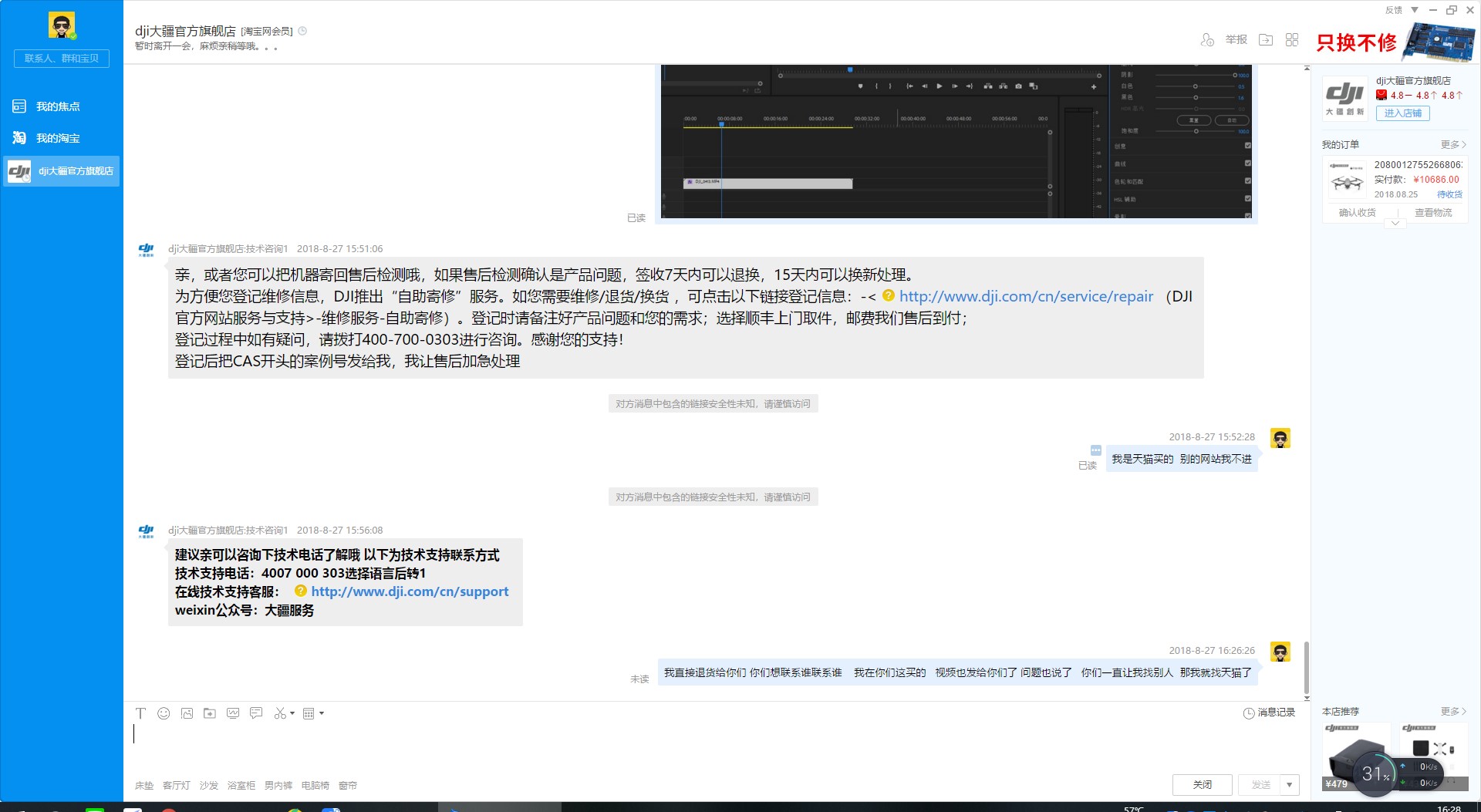The width and height of the screenshot is (1481, 812).
Task: Click 举报 to report the shop
Action: point(1236,39)
